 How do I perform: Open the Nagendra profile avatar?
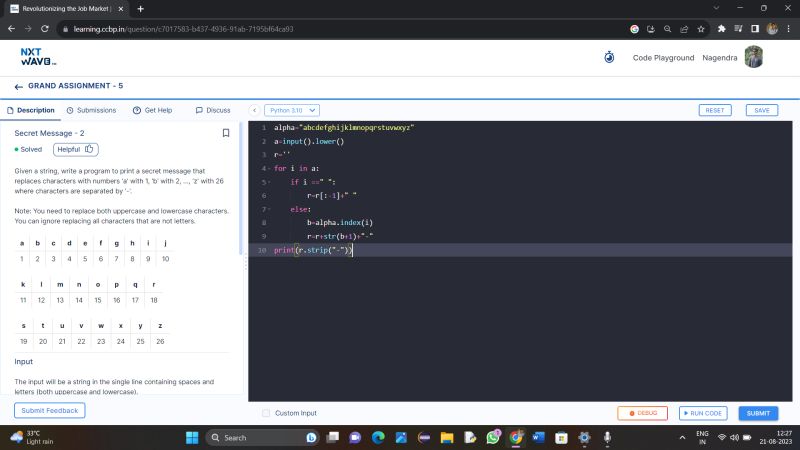[x=753, y=57]
